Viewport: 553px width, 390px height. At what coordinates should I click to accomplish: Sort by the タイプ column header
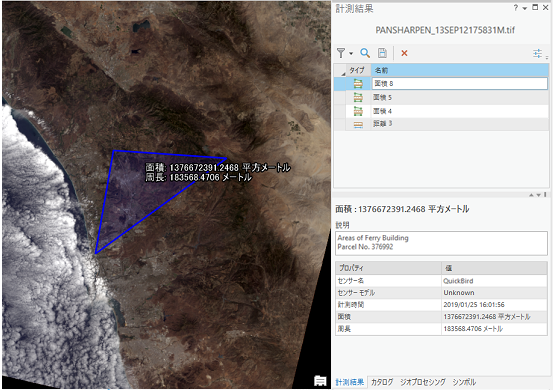(358, 70)
